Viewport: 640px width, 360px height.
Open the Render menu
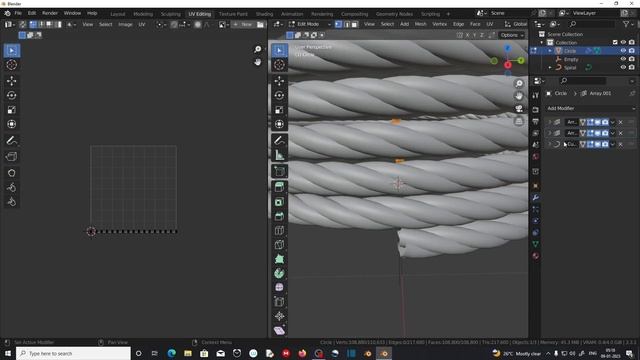click(50, 13)
